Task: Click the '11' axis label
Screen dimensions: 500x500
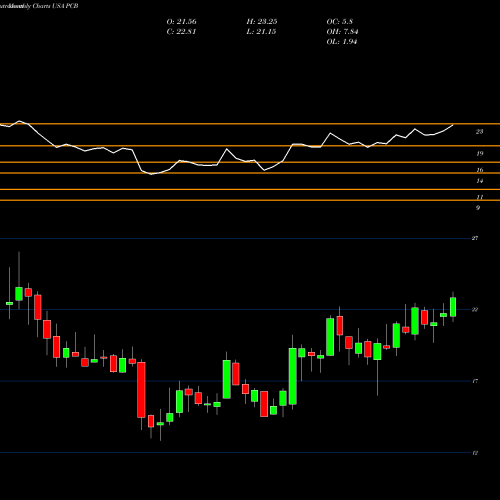Action: coord(479,197)
